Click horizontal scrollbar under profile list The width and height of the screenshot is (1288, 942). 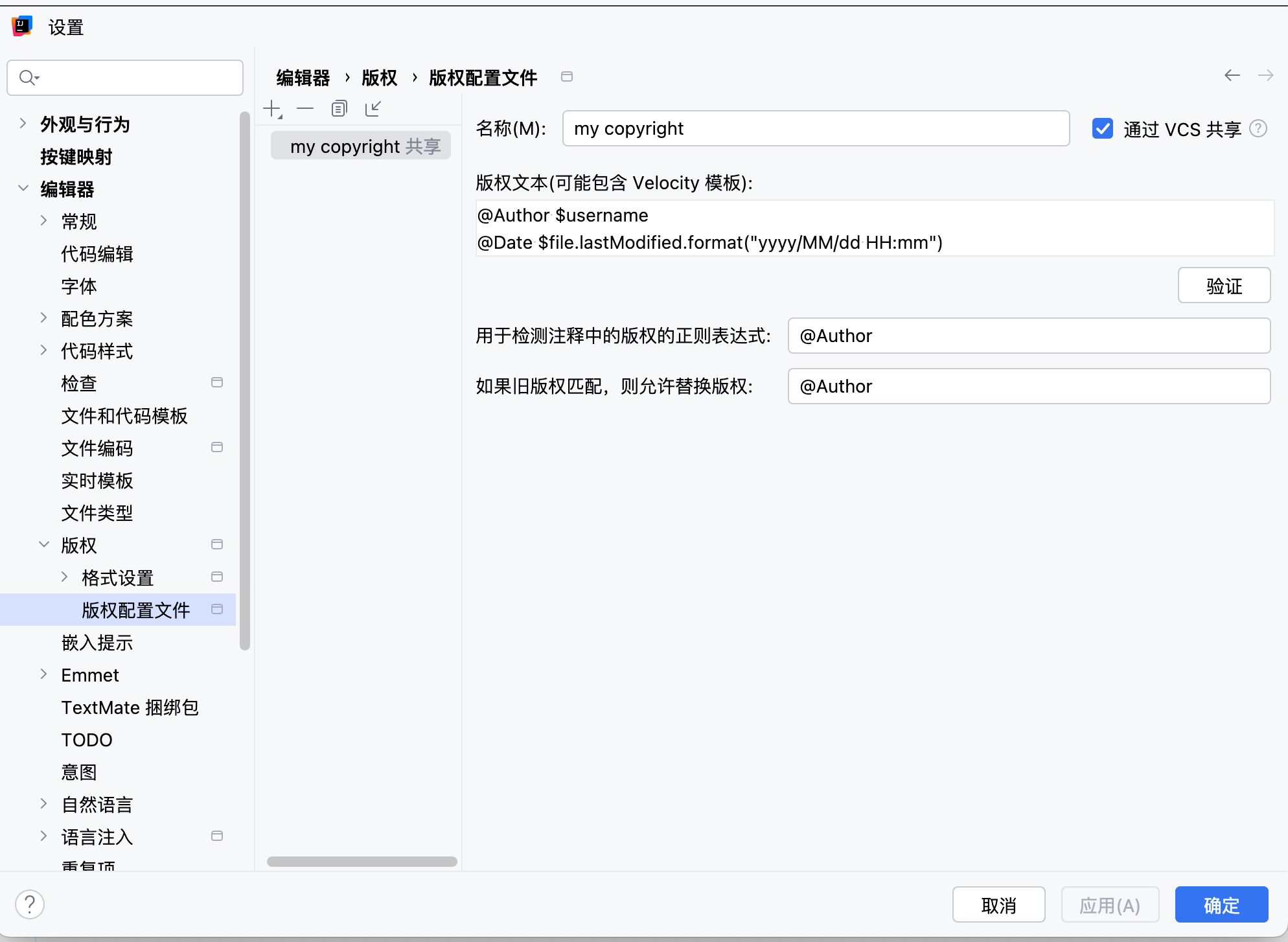click(362, 862)
